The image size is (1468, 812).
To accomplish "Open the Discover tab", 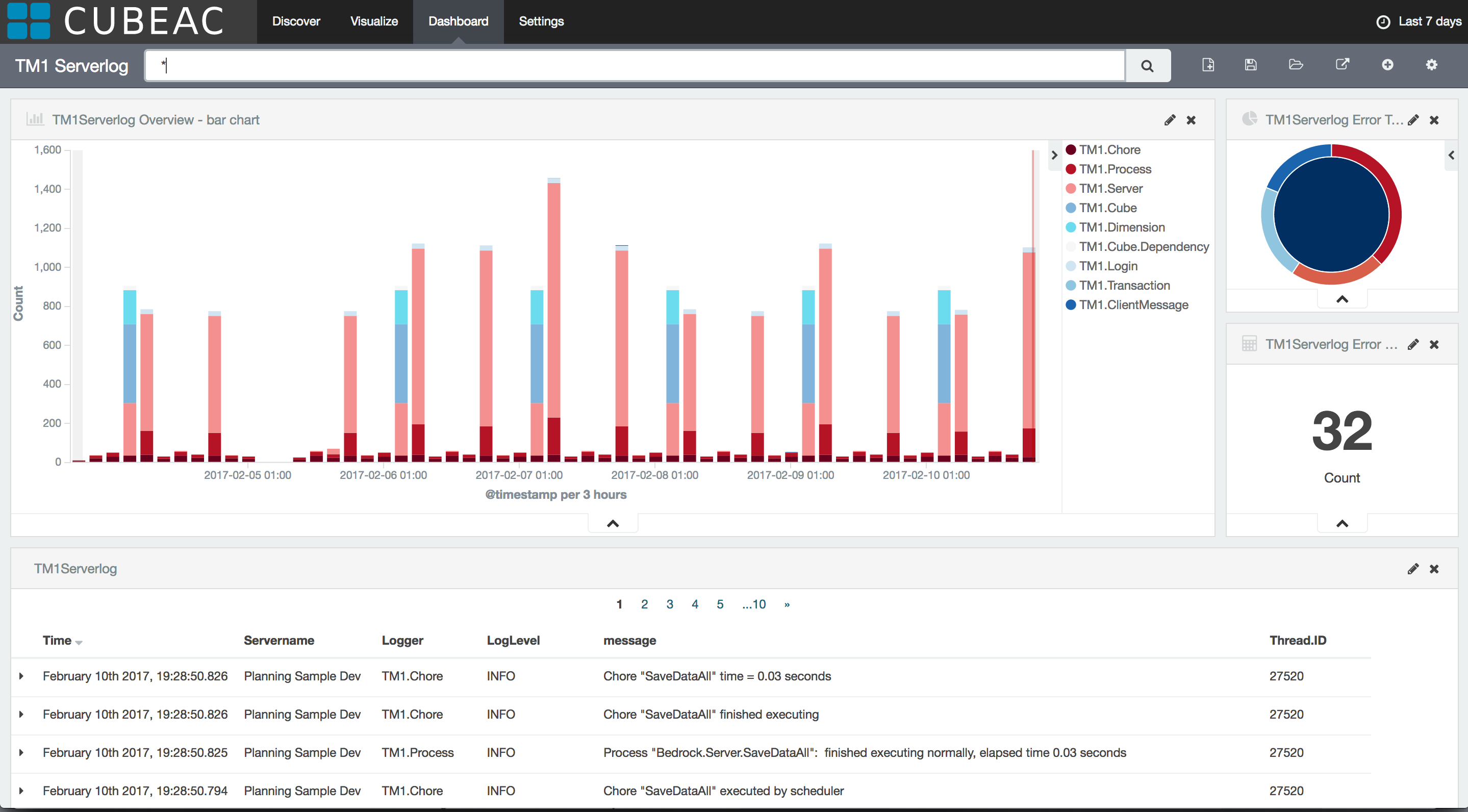I will coord(296,21).
